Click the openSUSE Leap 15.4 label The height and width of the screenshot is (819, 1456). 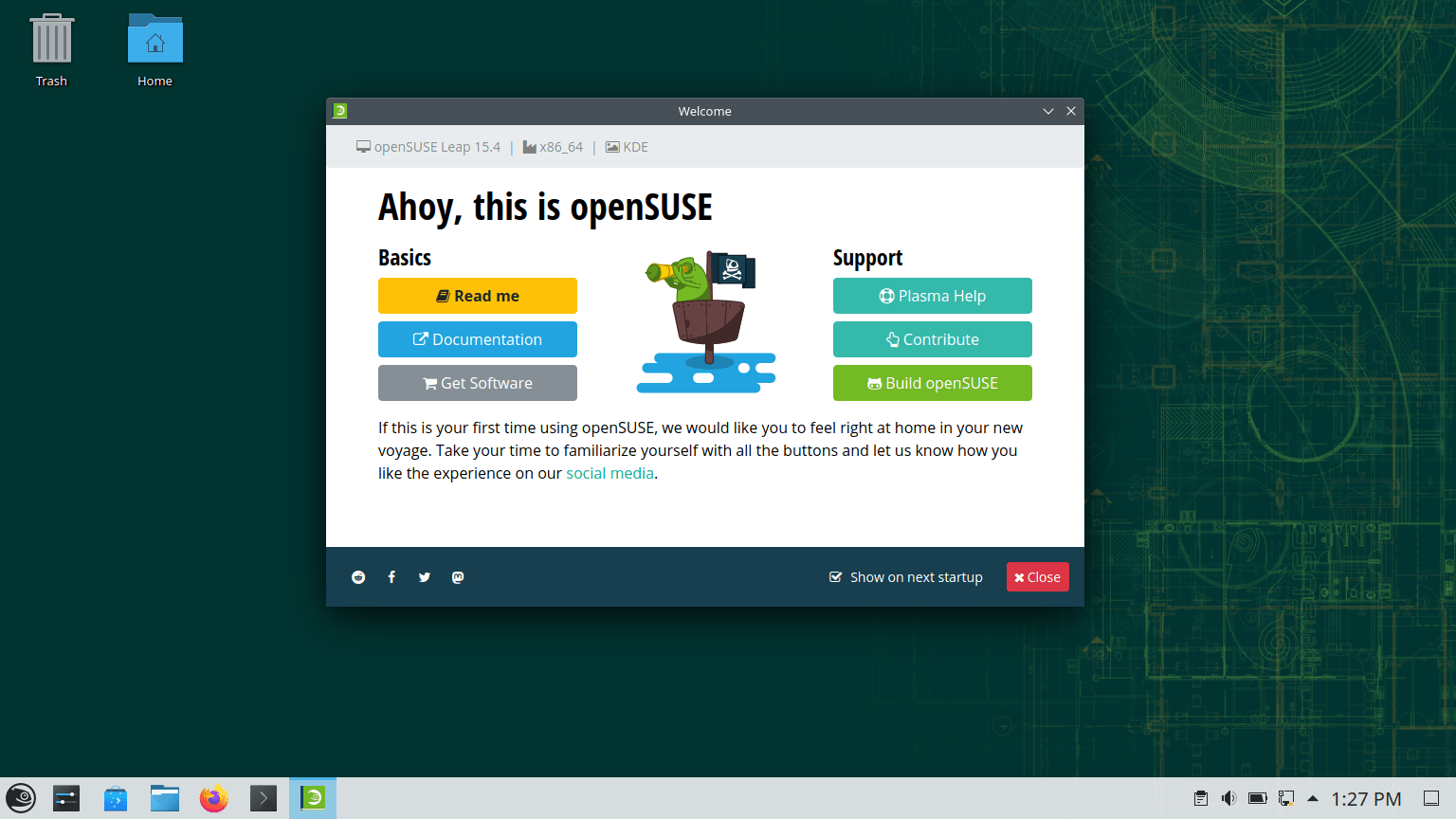click(x=428, y=147)
